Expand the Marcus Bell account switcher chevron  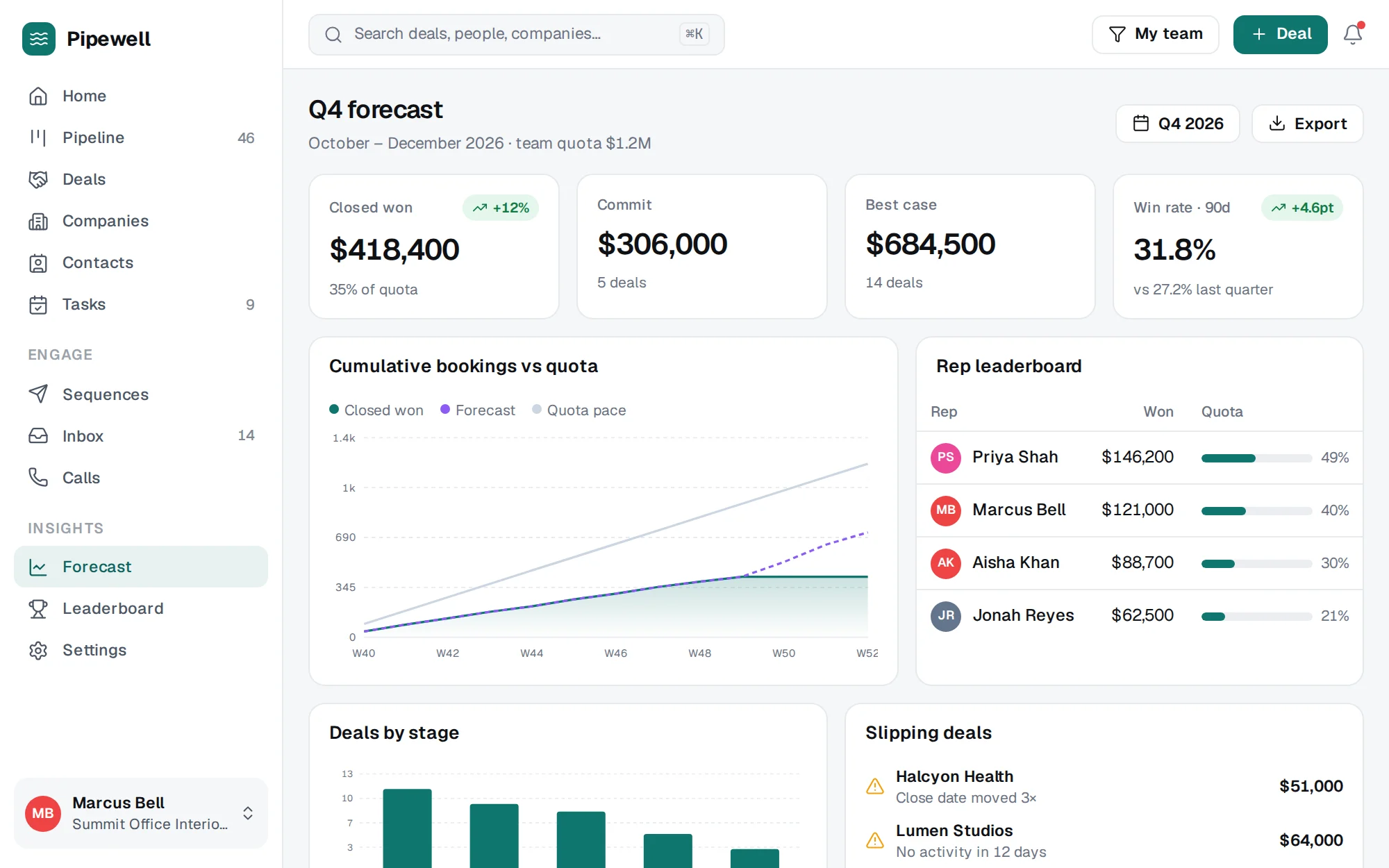(248, 813)
